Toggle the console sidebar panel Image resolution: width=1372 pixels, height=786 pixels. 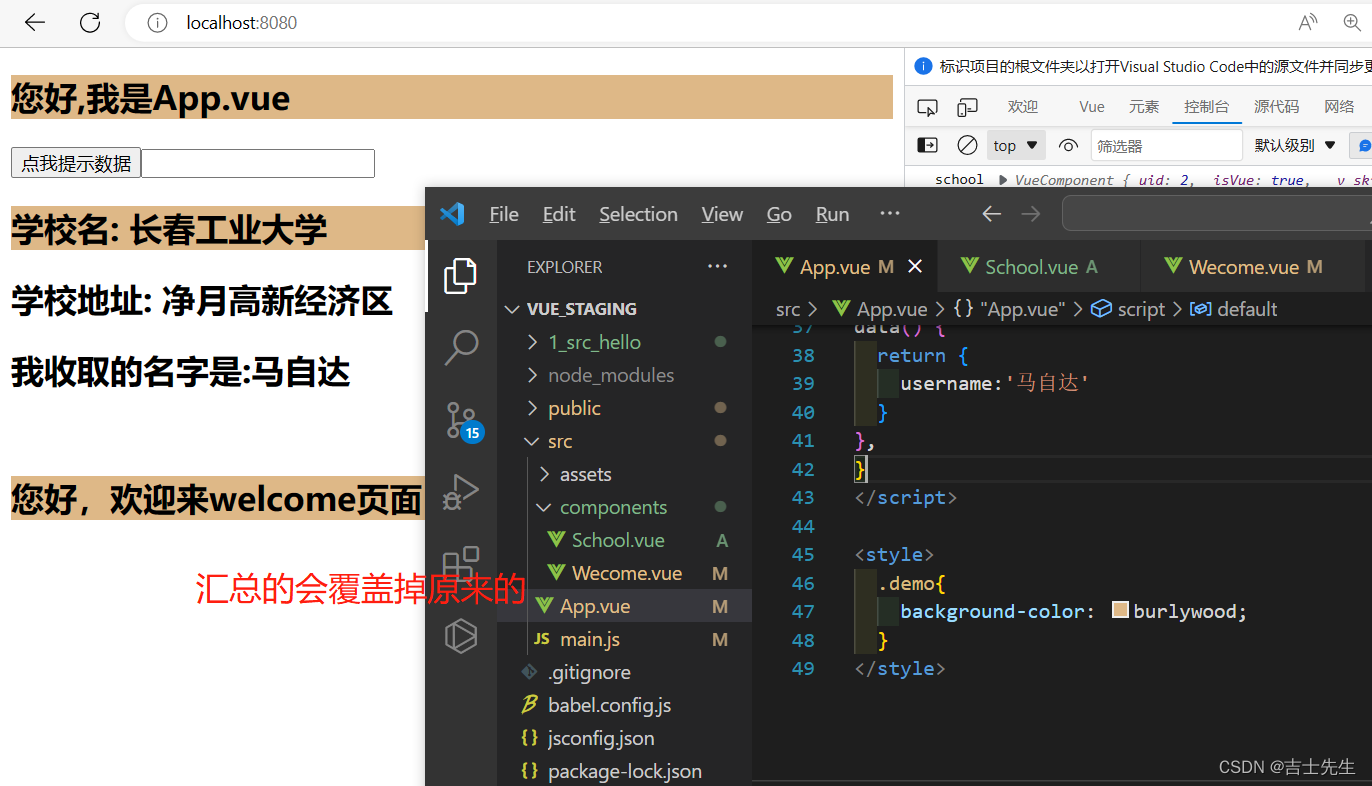click(x=927, y=145)
